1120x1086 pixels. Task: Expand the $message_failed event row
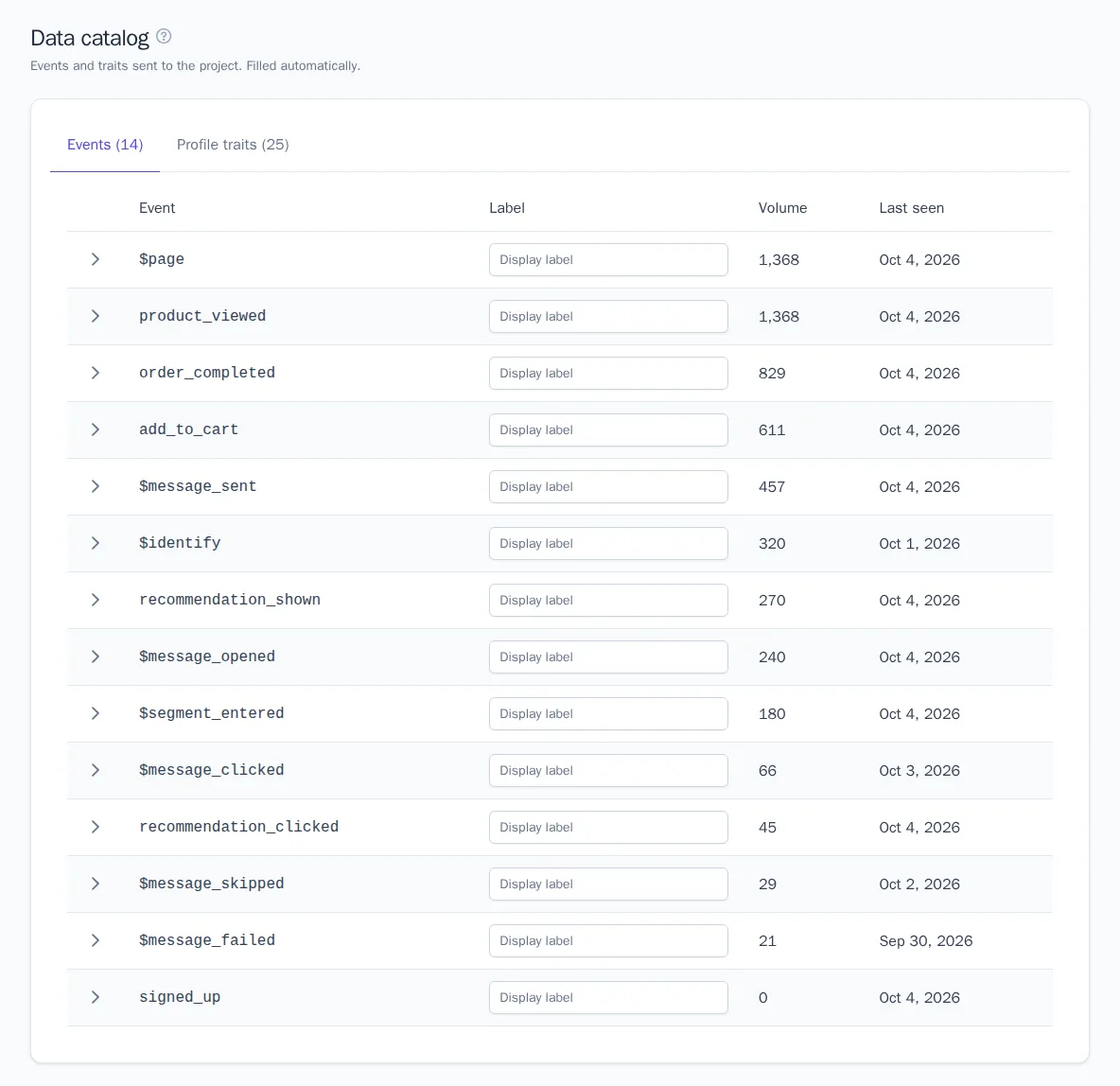pyautogui.click(x=95, y=940)
